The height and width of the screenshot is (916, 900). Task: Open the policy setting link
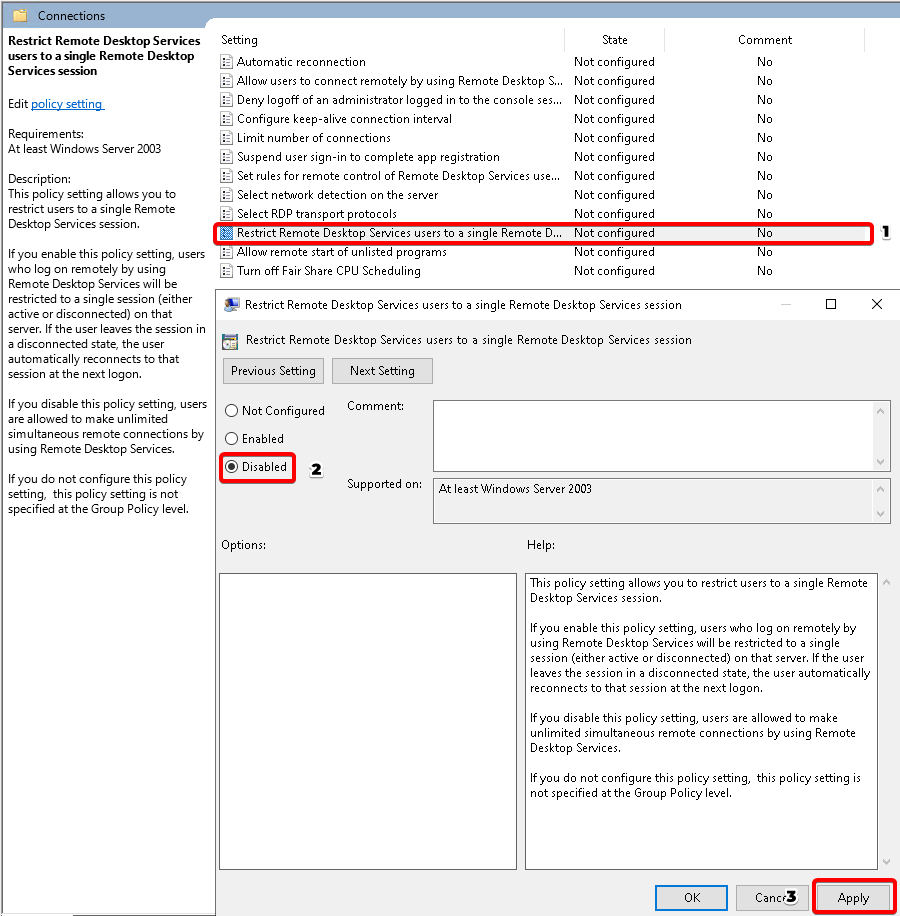click(67, 104)
